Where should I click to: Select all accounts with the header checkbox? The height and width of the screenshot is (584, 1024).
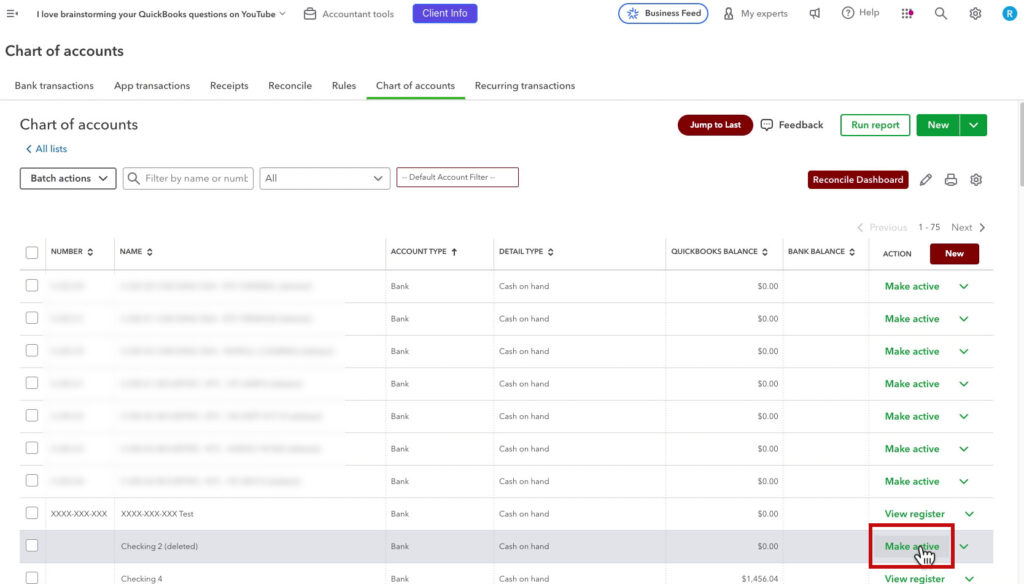pyautogui.click(x=31, y=252)
